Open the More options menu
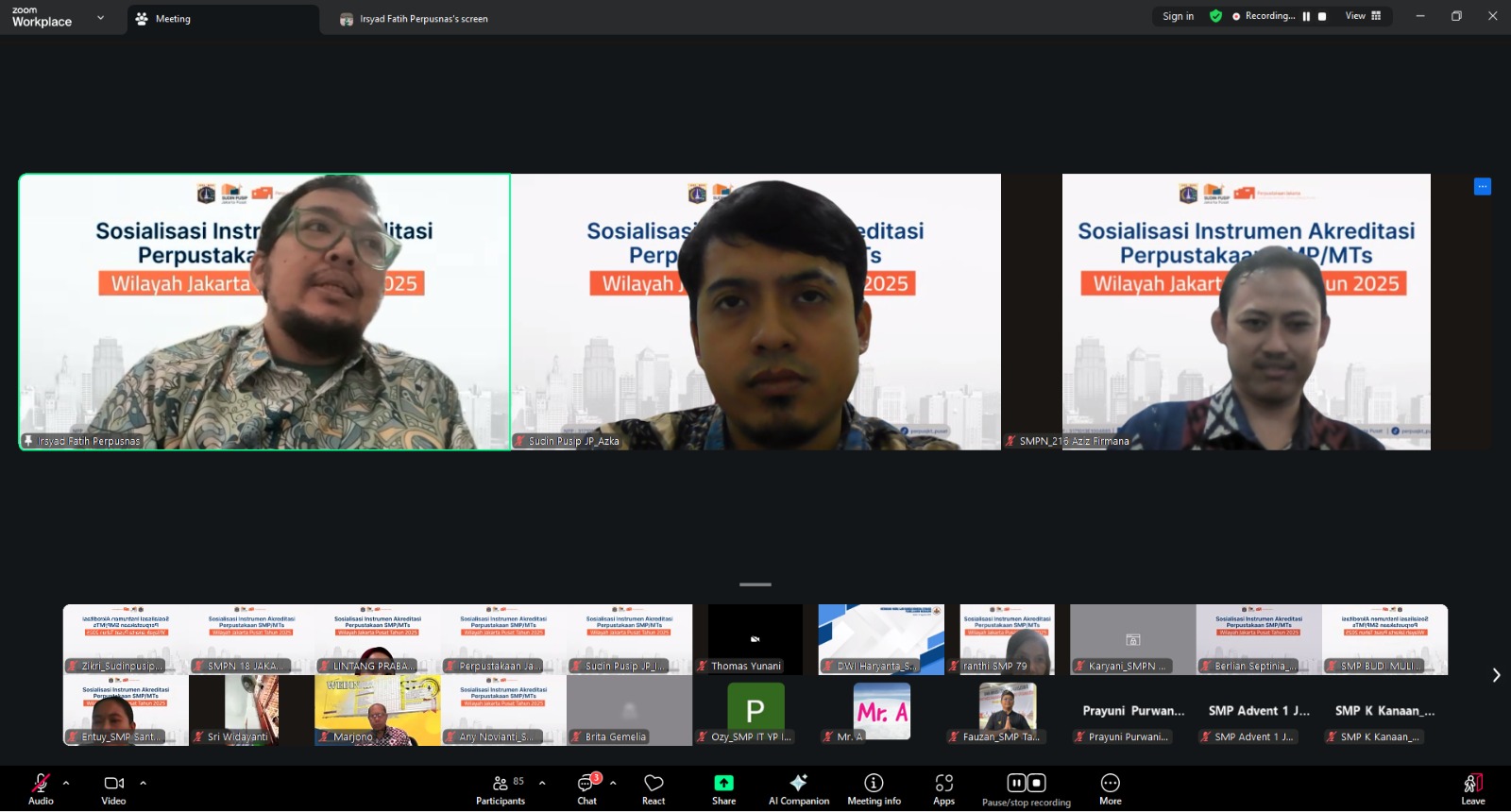The width and height of the screenshot is (1511, 812). click(x=1111, y=788)
